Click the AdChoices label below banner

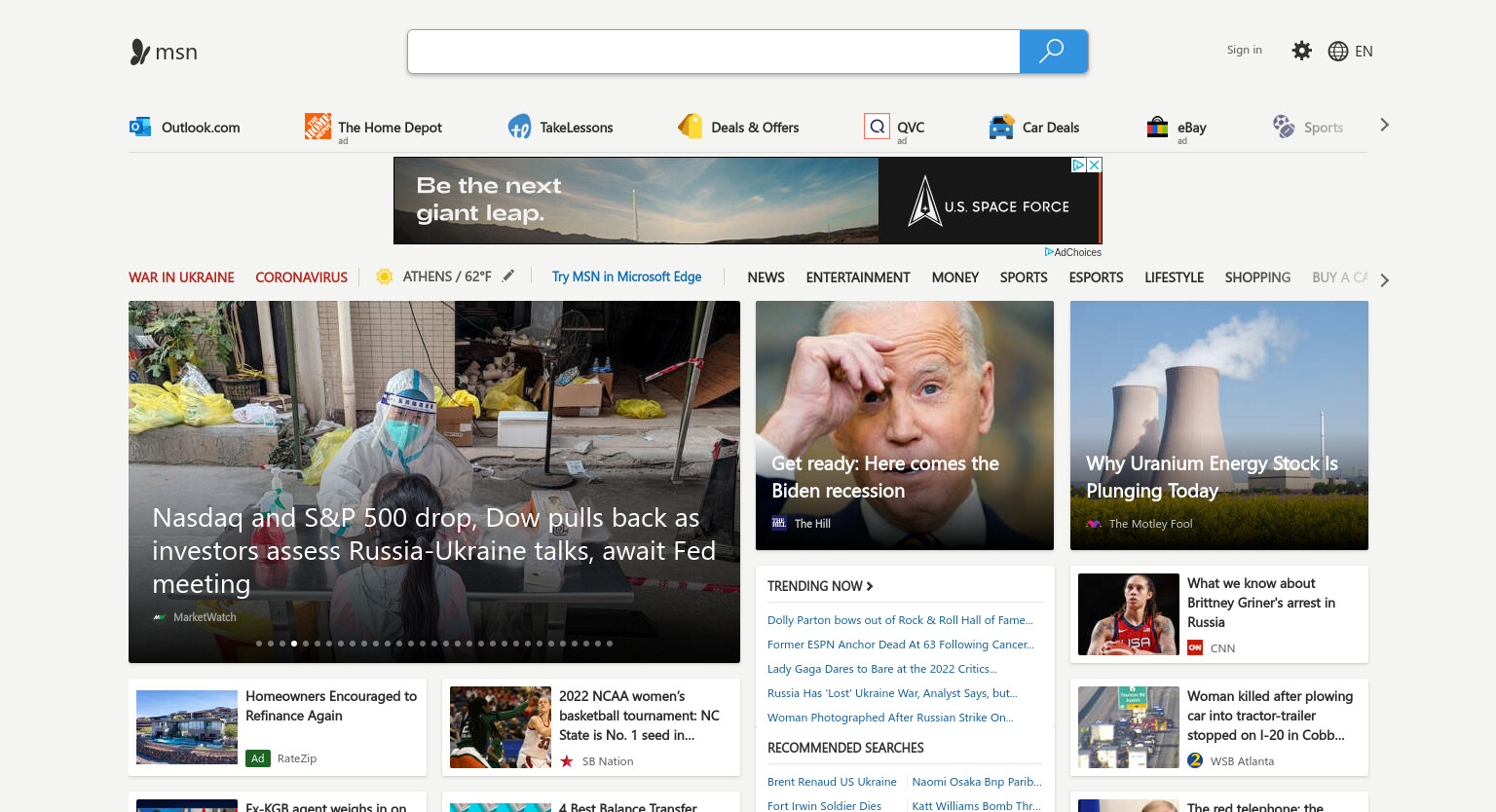[1073, 252]
